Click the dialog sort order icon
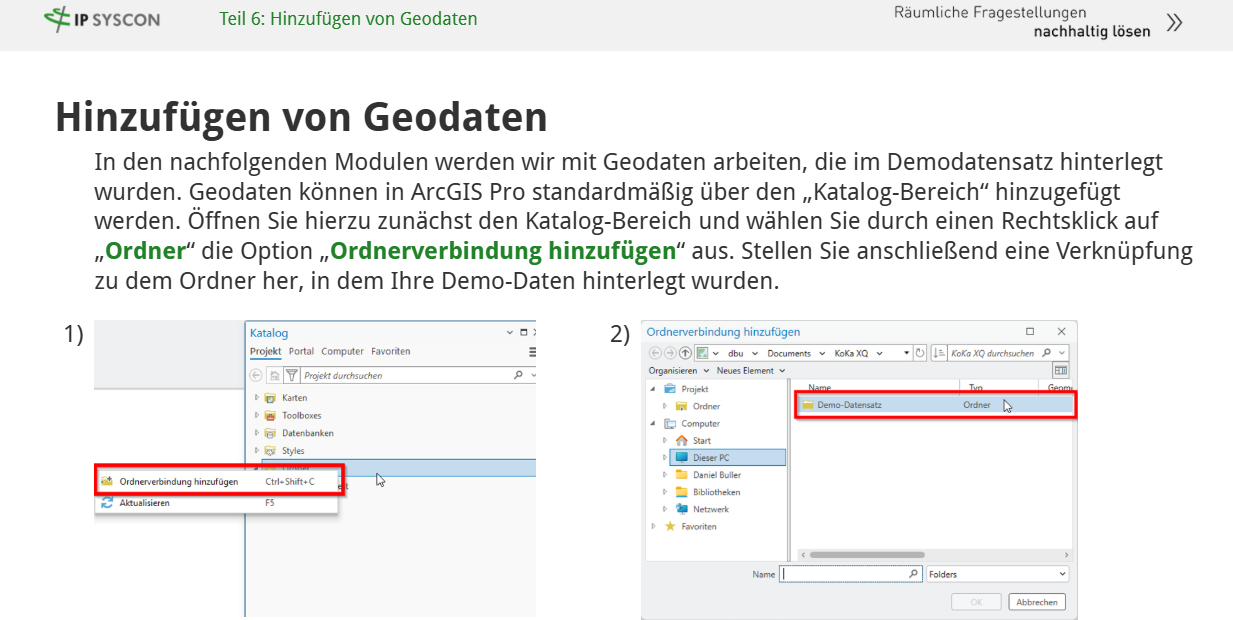Image resolution: width=1233 pixels, height=620 pixels. tap(939, 353)
